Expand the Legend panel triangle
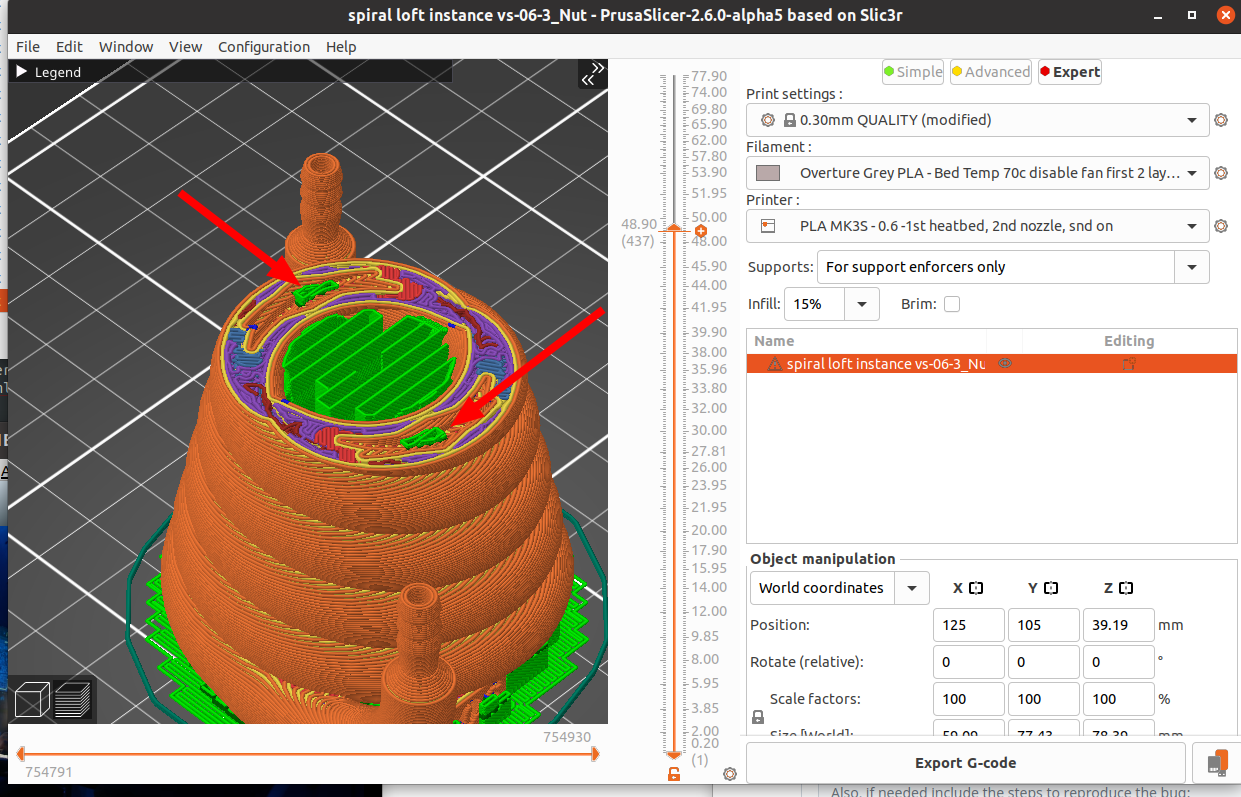The width and height of the screenshot is (1241, 797). pos(23,72)
